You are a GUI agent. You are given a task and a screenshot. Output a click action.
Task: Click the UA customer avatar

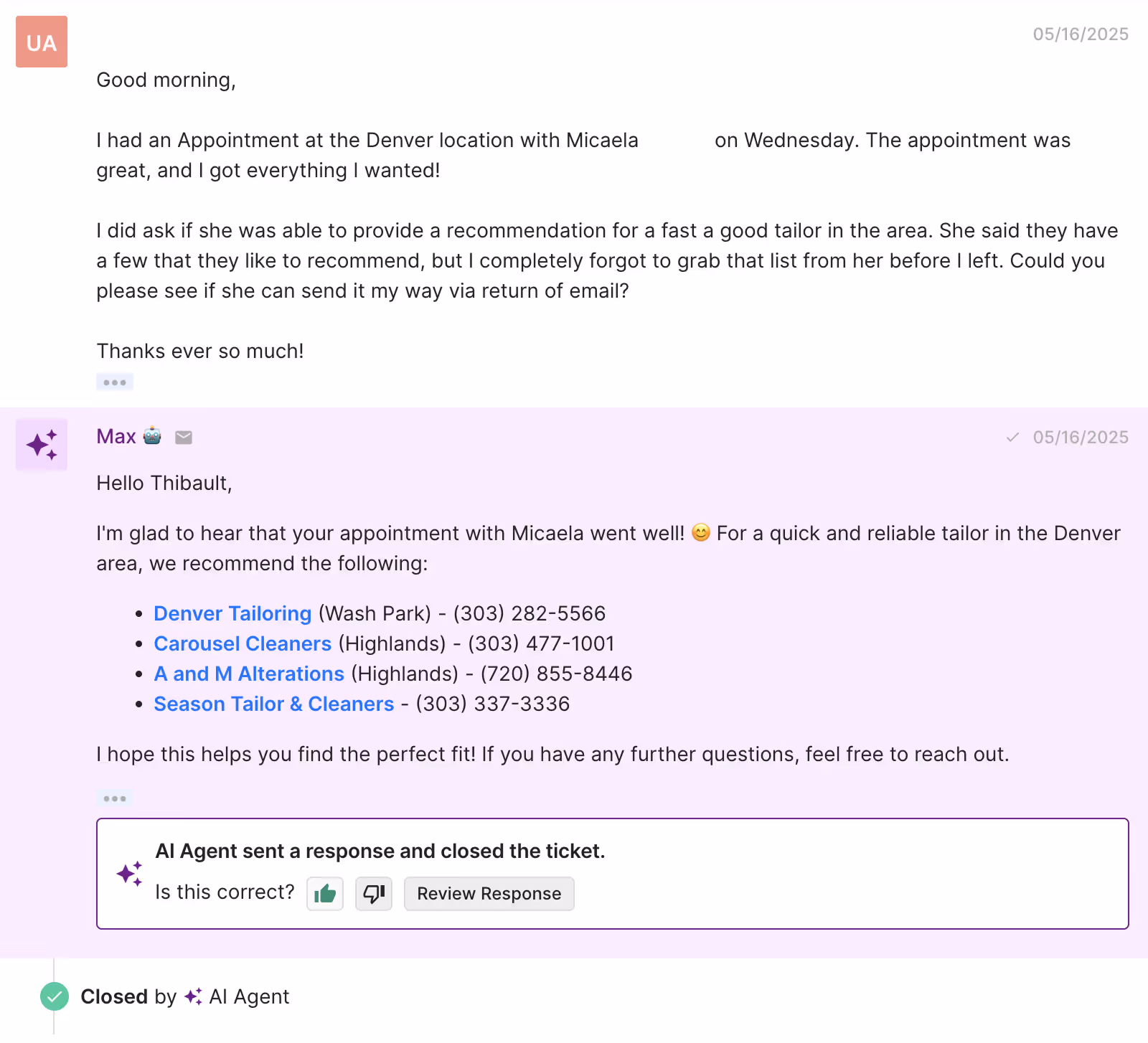[41, 42]
